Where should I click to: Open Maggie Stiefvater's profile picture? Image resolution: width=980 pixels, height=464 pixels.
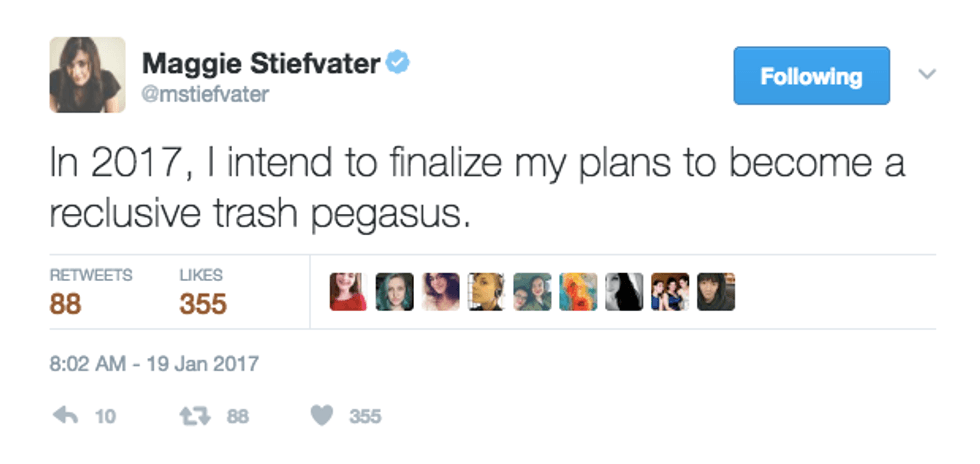(87, 75)
